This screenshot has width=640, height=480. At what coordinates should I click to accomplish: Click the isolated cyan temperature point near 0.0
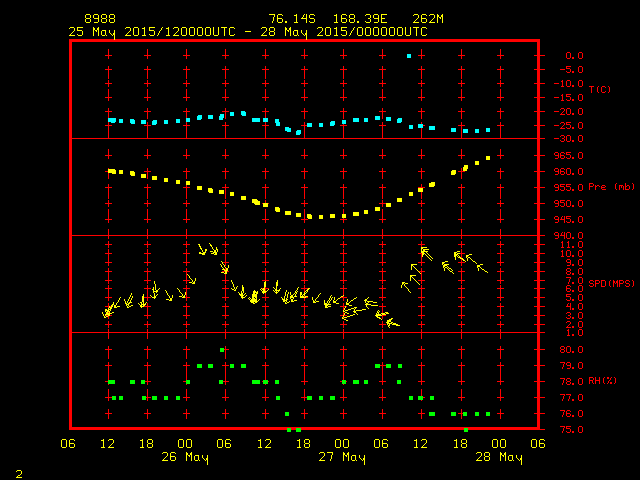[409, 56]
